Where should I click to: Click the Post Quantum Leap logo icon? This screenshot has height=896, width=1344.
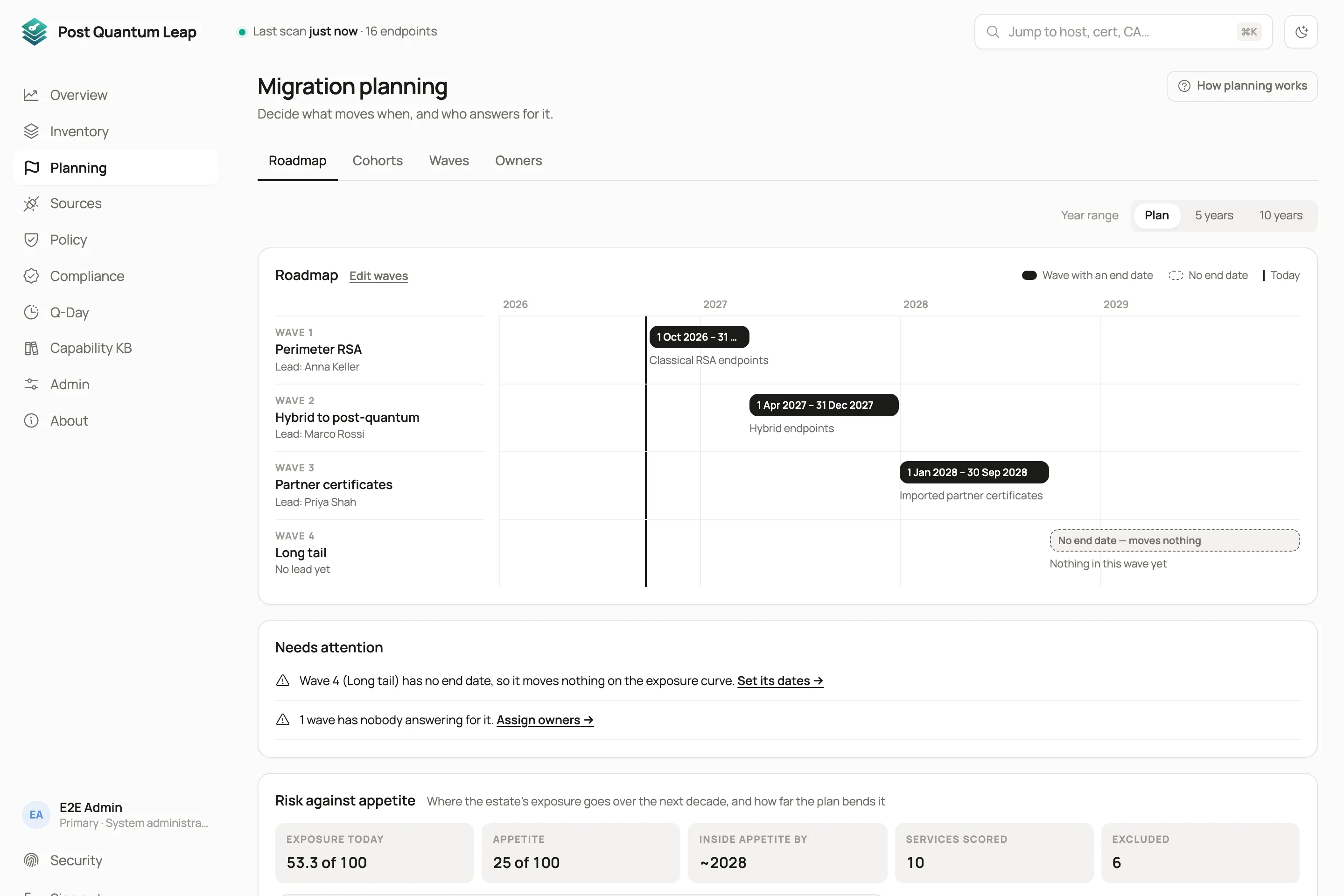click(34, 31)
